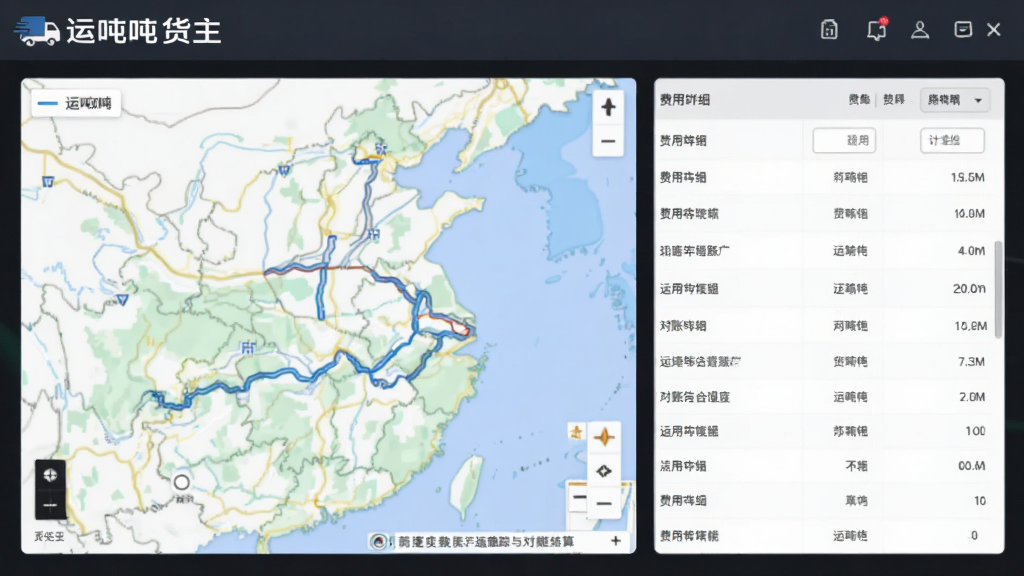
Task: Click the blue truck logo
Action: pyautogui.click(x=37, y=31)
